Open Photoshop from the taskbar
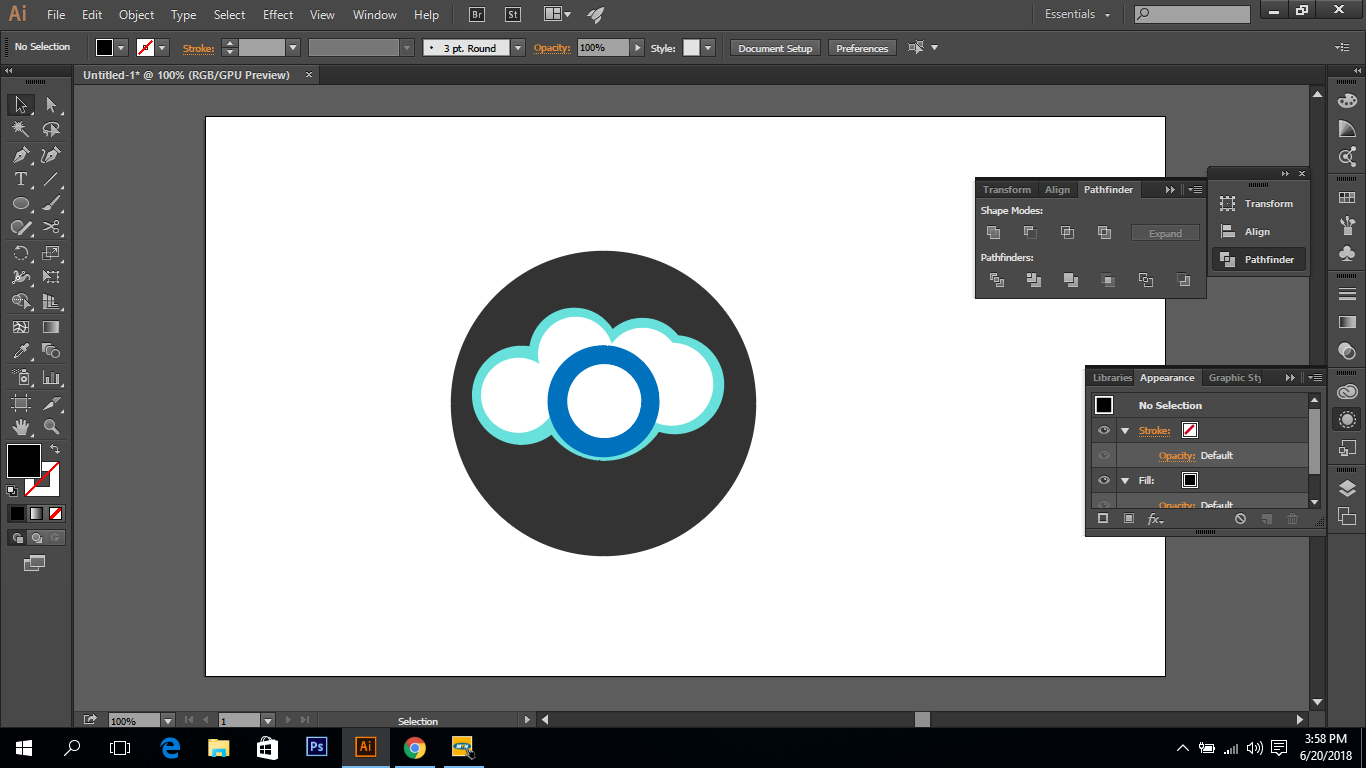Image resolution: width=1366 pixels, height=768 pixels. pos(316,747)
